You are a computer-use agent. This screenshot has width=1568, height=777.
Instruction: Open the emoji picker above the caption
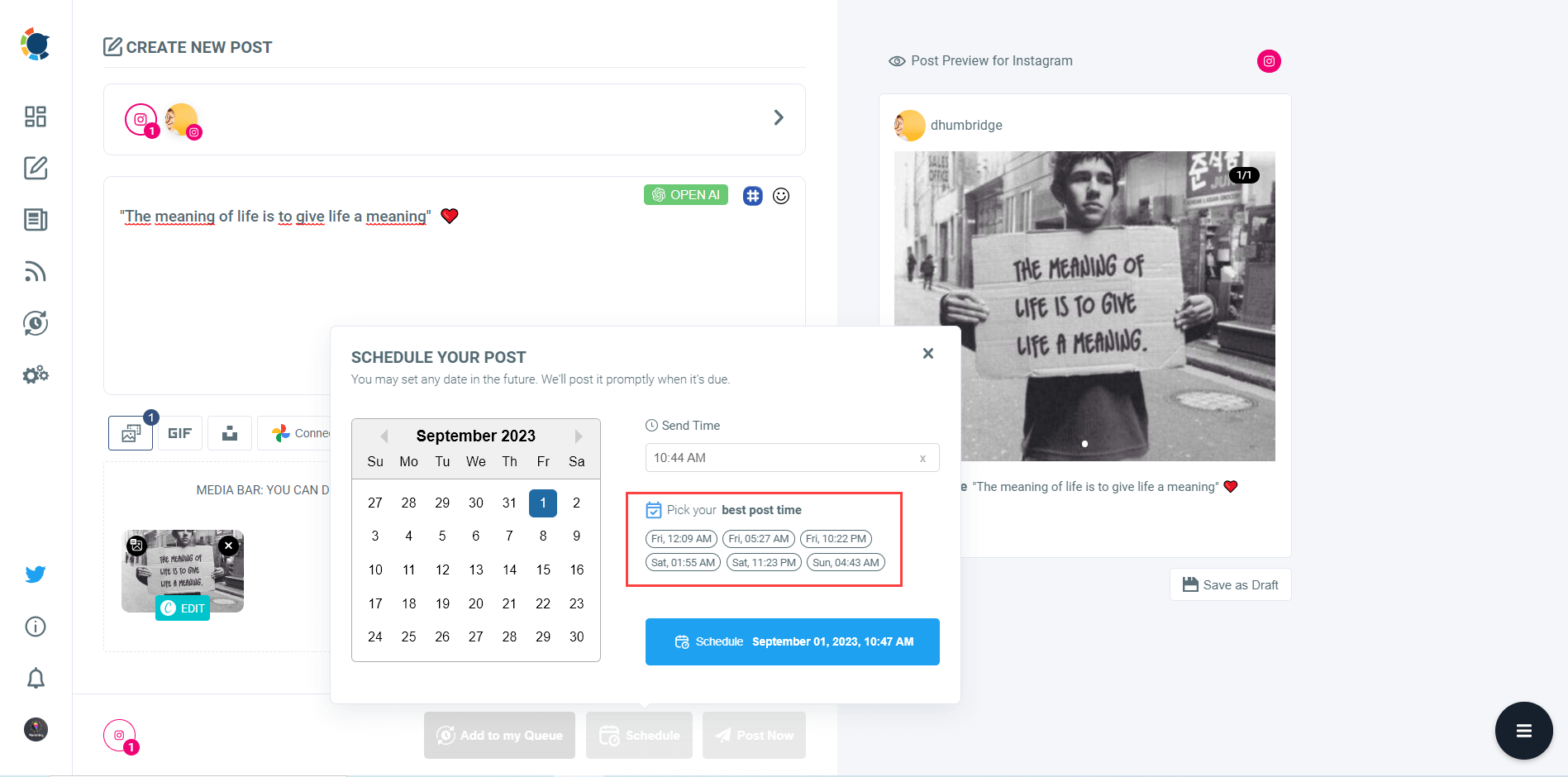(x=781, y=196)
